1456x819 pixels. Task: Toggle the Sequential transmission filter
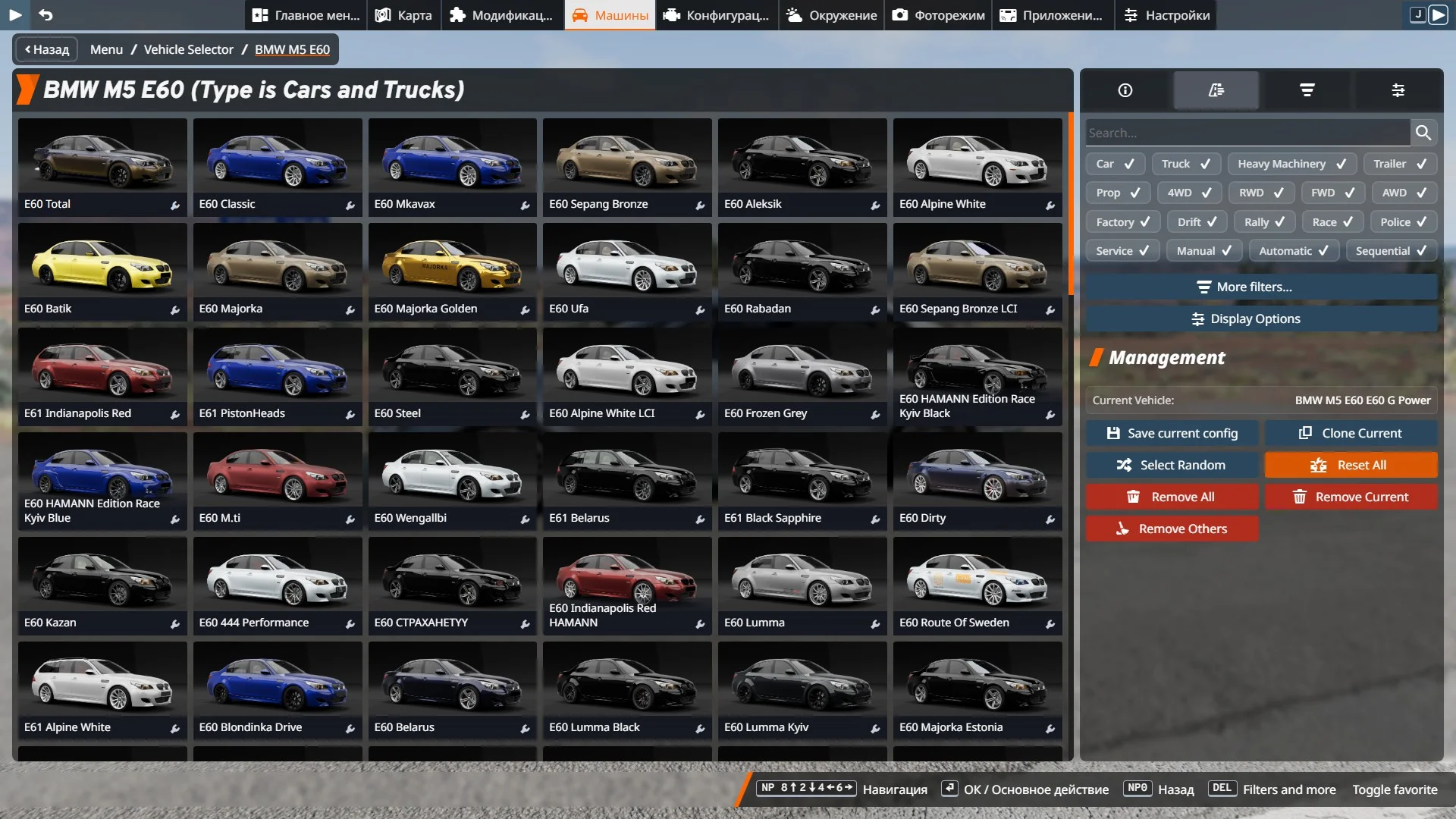click(1392, 251)
